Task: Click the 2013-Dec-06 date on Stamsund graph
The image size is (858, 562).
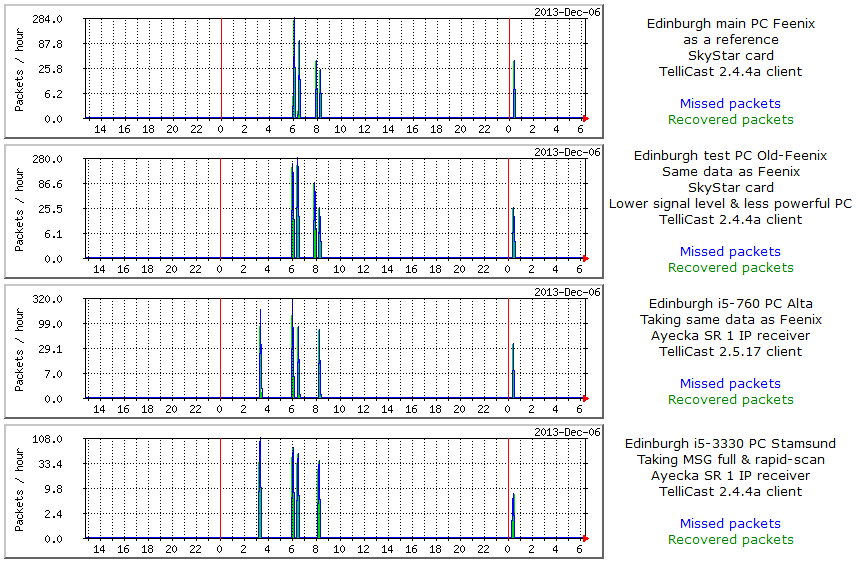Action: tap(567, 432)
